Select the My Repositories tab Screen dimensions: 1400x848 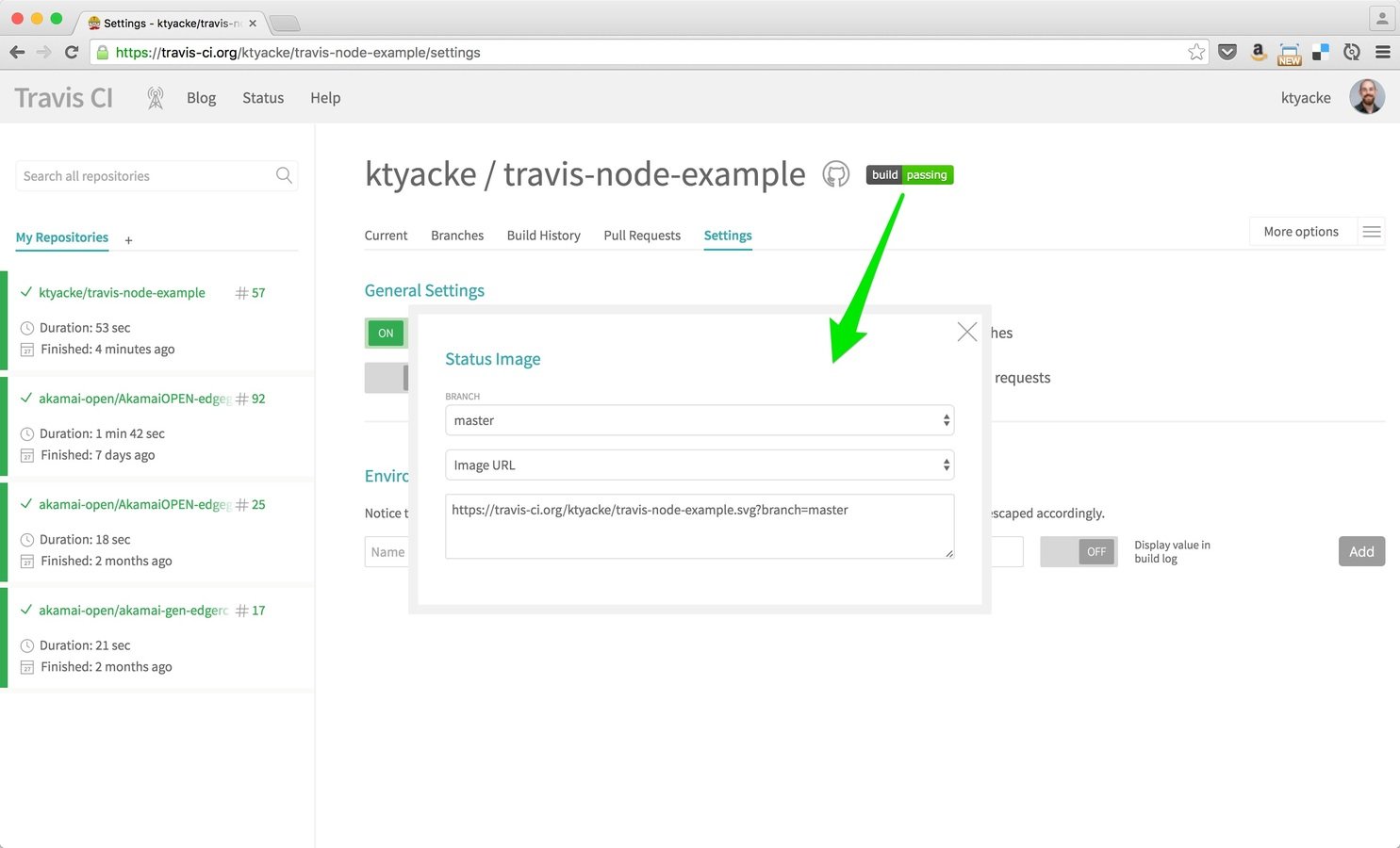pyautogui.click(x=62, y=237)
